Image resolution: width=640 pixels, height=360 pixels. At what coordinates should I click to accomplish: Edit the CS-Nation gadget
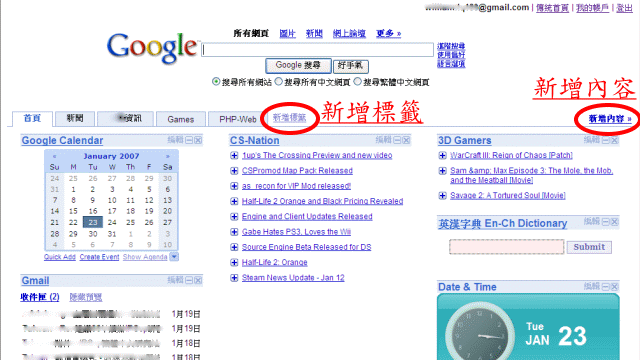click(383, 140)
